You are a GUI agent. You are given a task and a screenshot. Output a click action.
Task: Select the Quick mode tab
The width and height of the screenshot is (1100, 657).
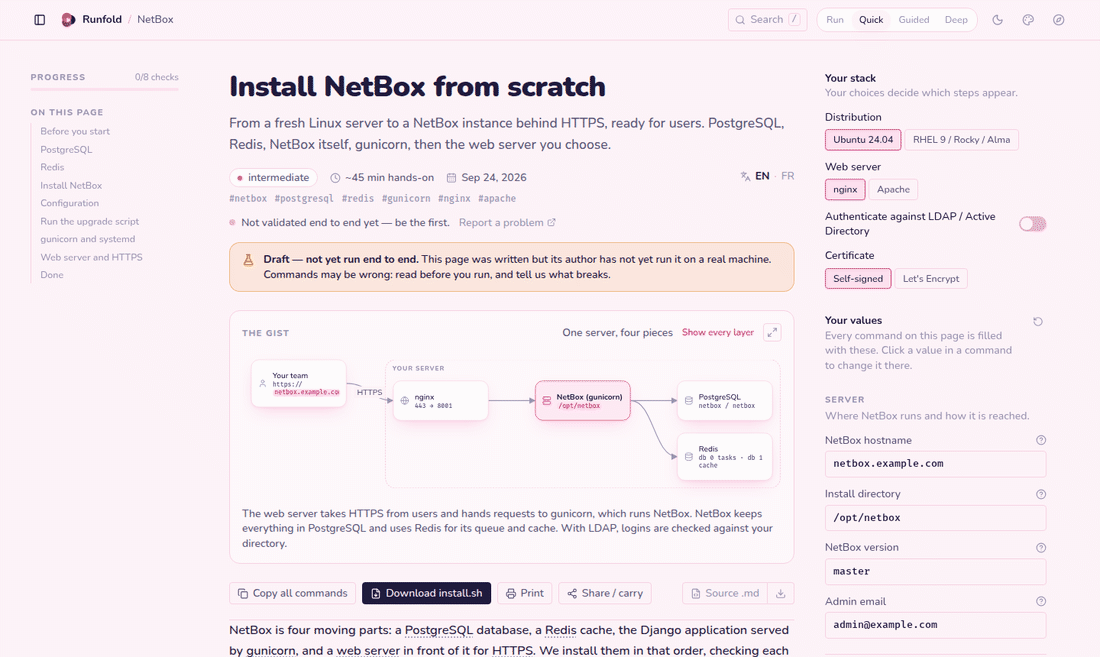click(871, 20)
